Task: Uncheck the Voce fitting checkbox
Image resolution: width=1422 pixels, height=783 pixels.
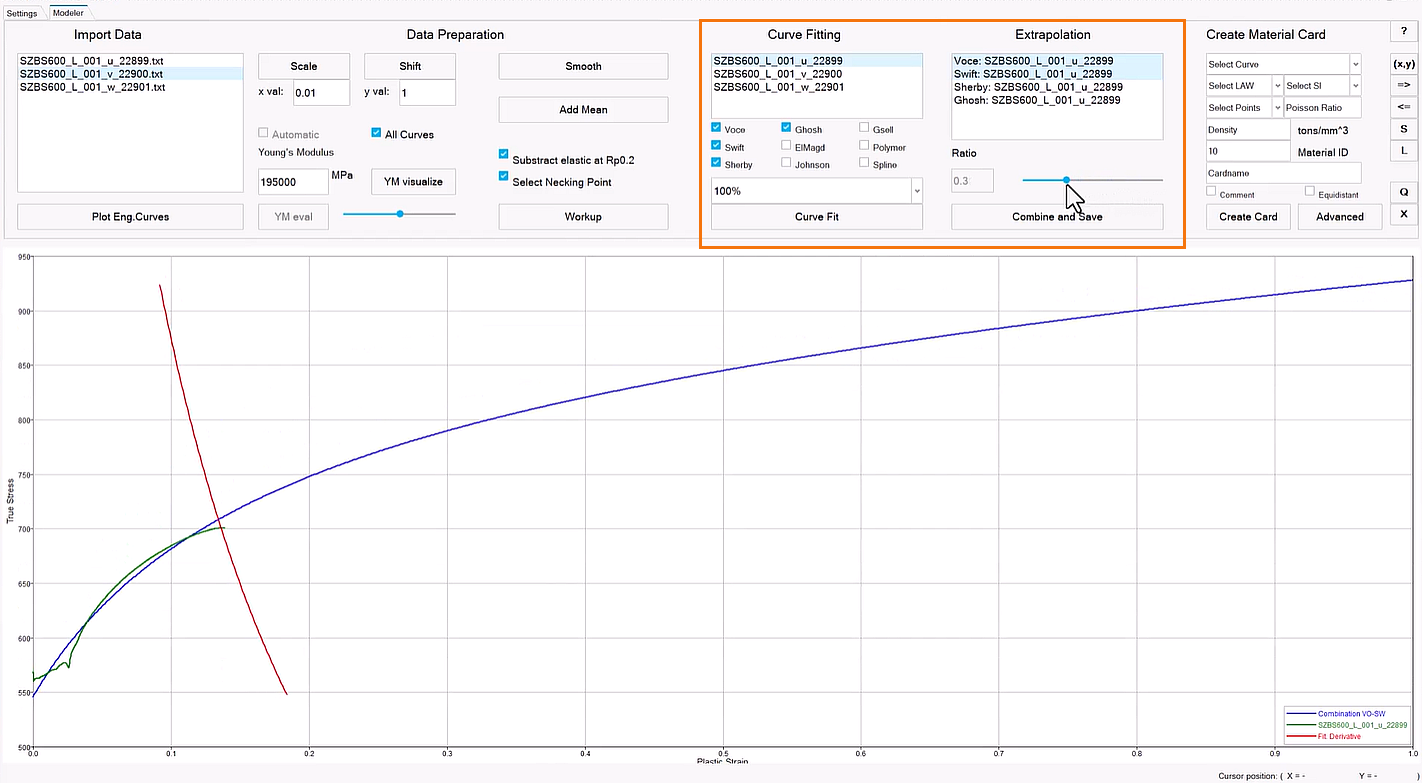Action: 717,128
